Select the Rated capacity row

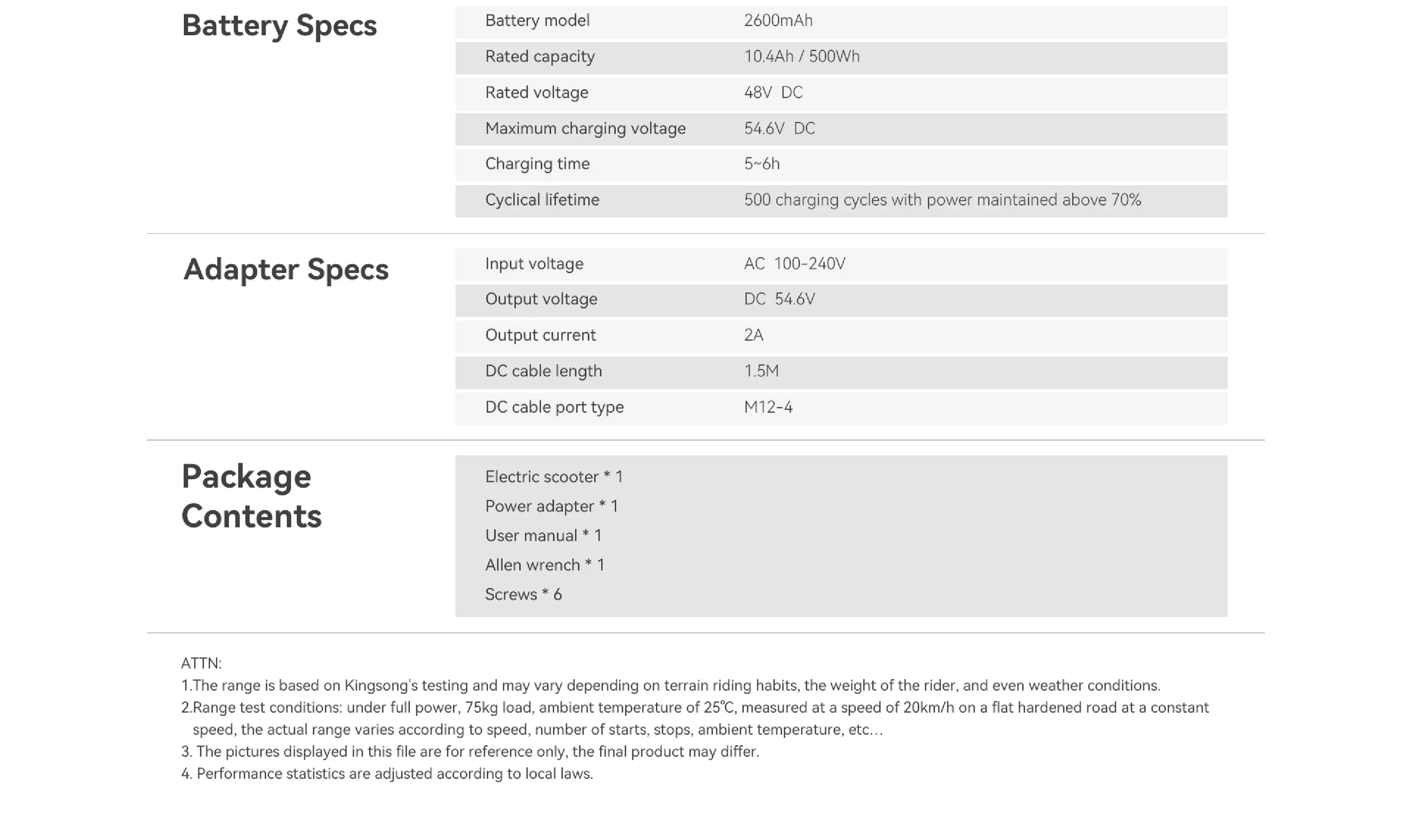[x=841, y=58]
